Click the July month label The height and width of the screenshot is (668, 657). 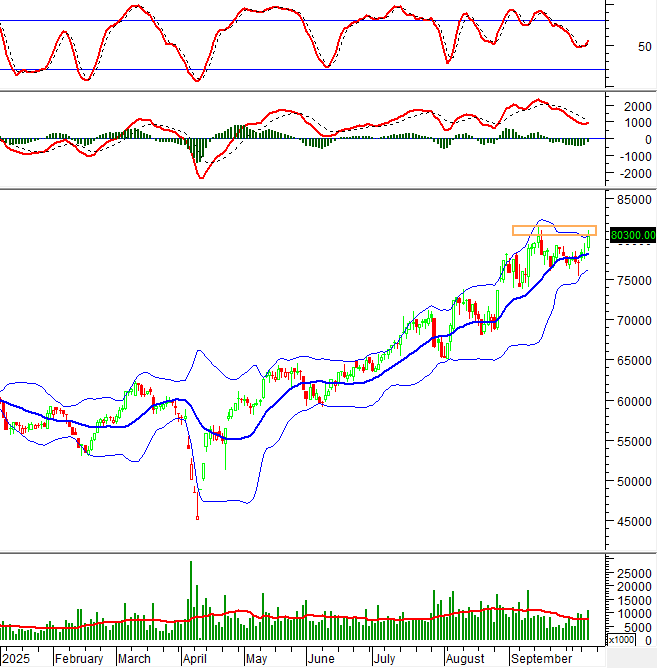[x=385, y=659]
